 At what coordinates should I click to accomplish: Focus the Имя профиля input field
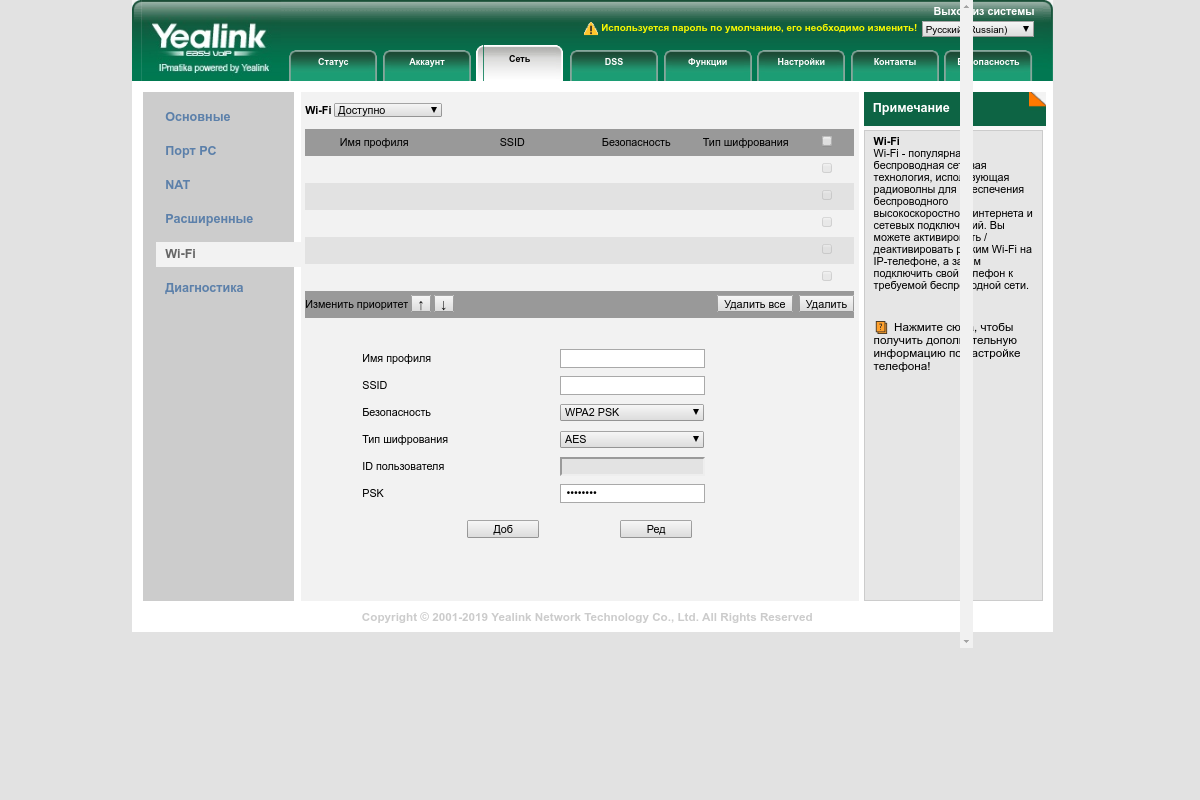coord(632,358)
